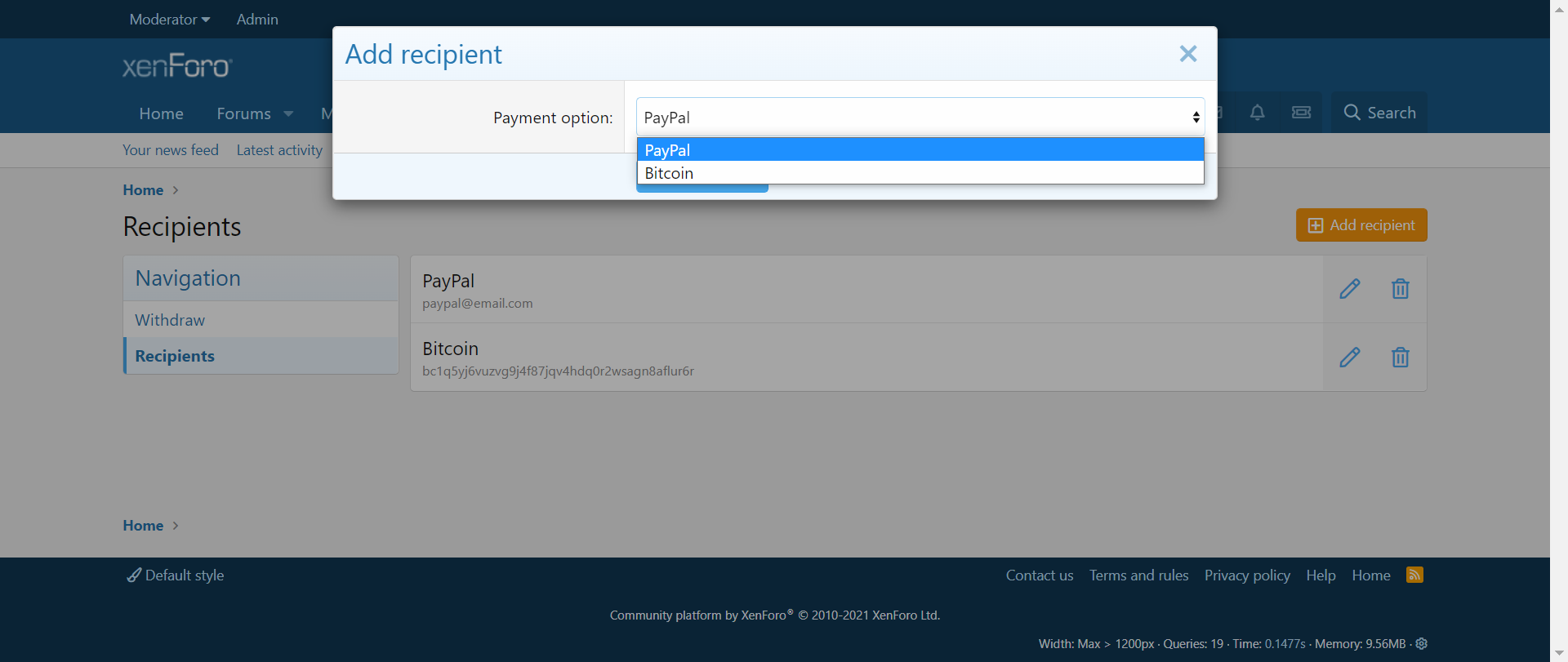Open the Moderator dropdown menu
Screen dimensions: 1568x662
(x=170, y=19)
